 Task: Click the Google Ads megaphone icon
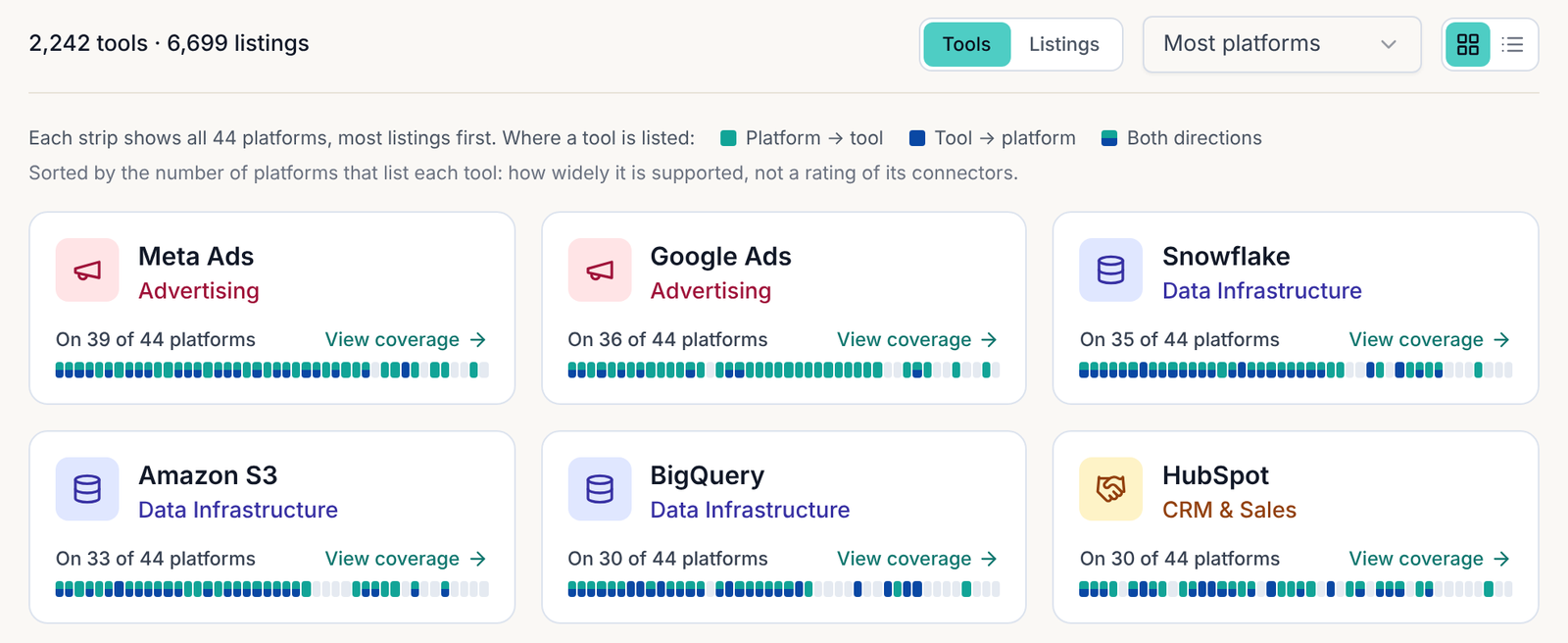(x=600, y=270)
